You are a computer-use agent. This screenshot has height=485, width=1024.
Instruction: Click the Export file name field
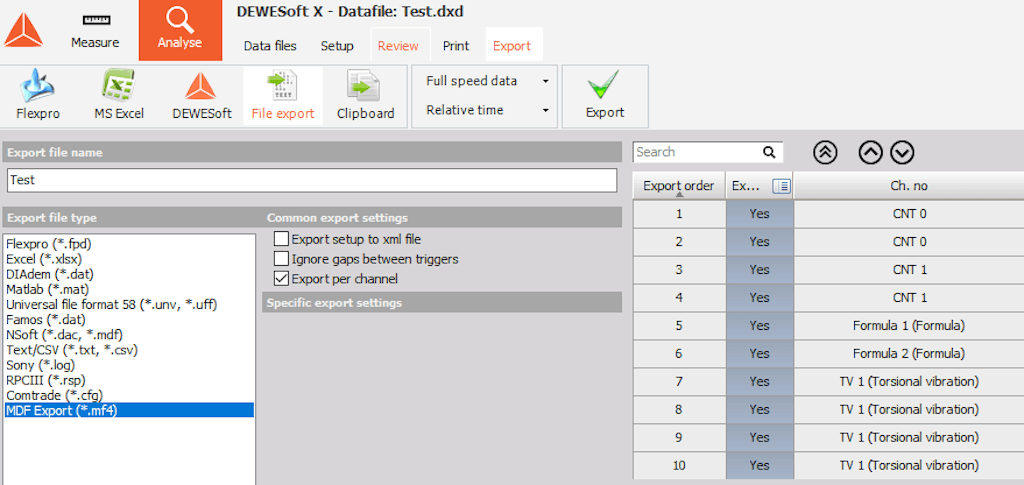tap(312, 180)
